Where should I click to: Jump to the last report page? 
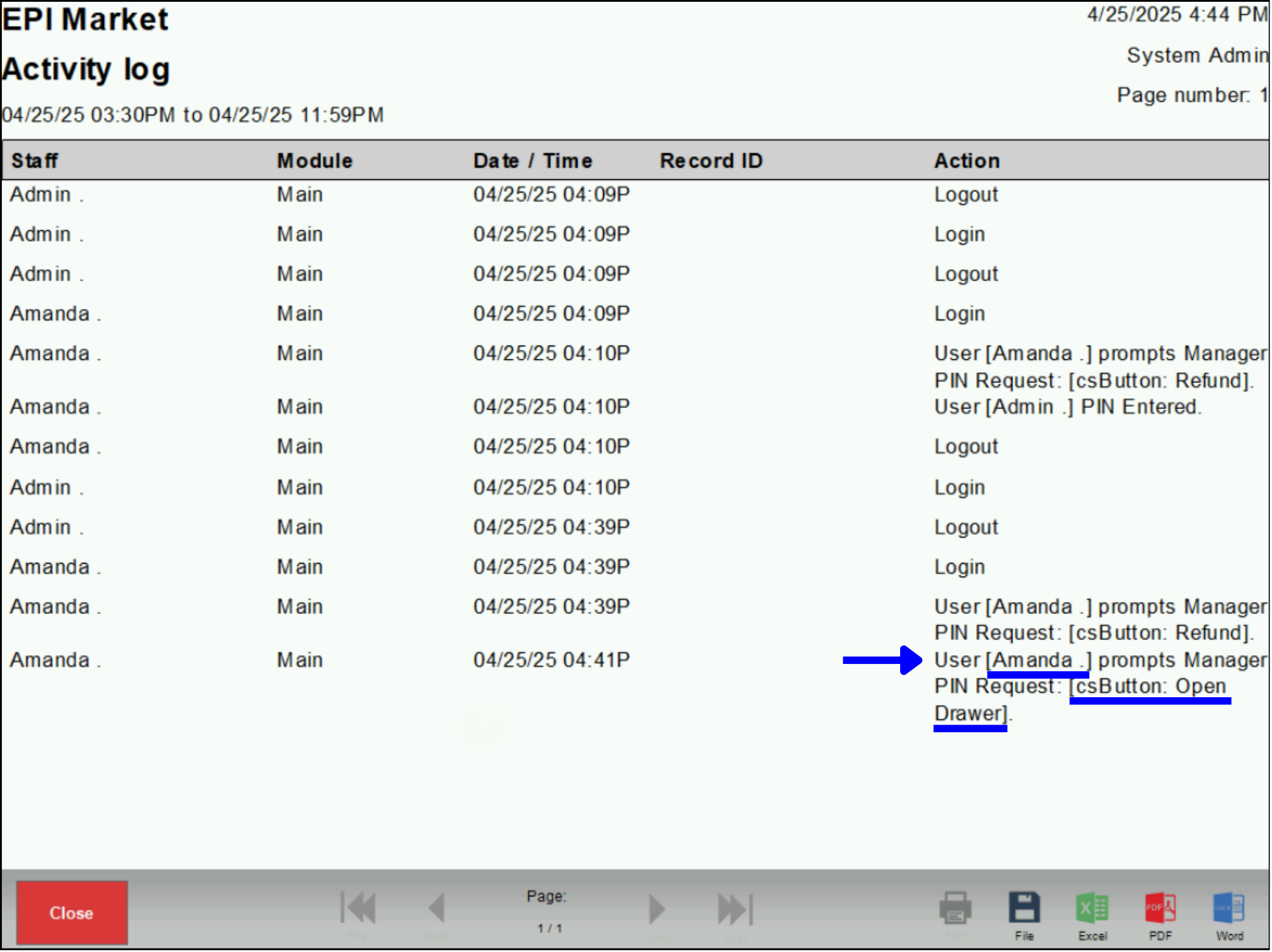(736, 909)
